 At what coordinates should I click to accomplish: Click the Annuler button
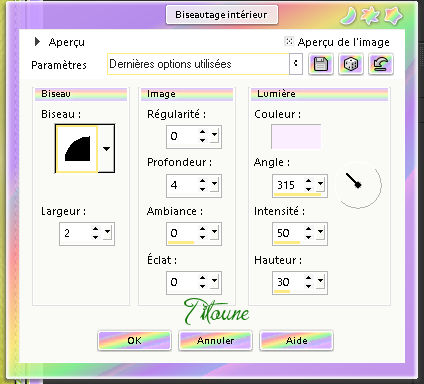[x=215, y=340]
